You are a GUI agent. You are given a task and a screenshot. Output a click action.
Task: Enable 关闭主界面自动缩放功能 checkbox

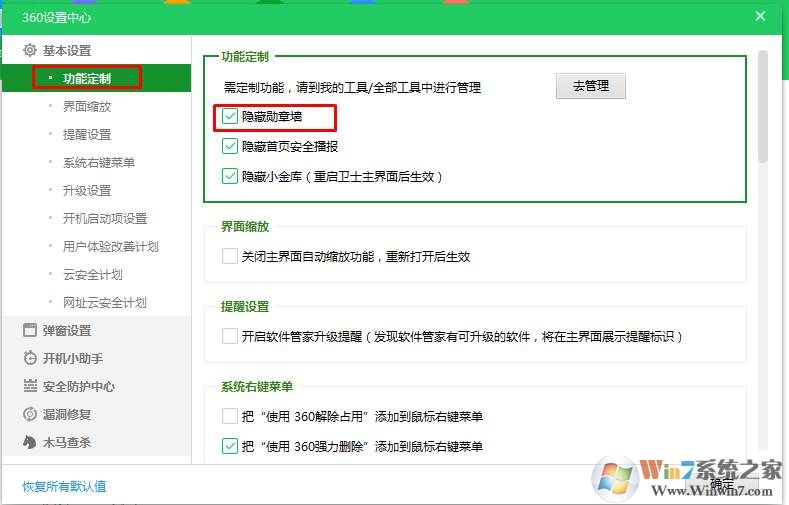230,256
